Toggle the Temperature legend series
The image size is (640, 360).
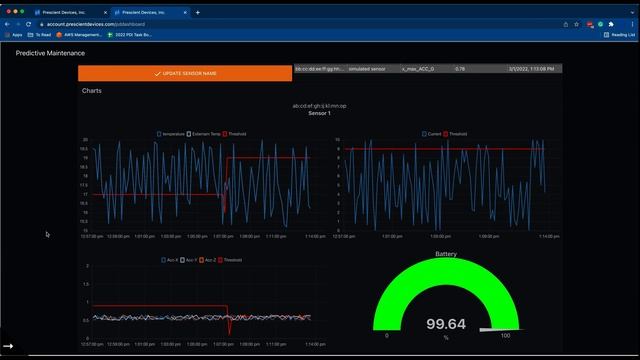click(171, 134)
